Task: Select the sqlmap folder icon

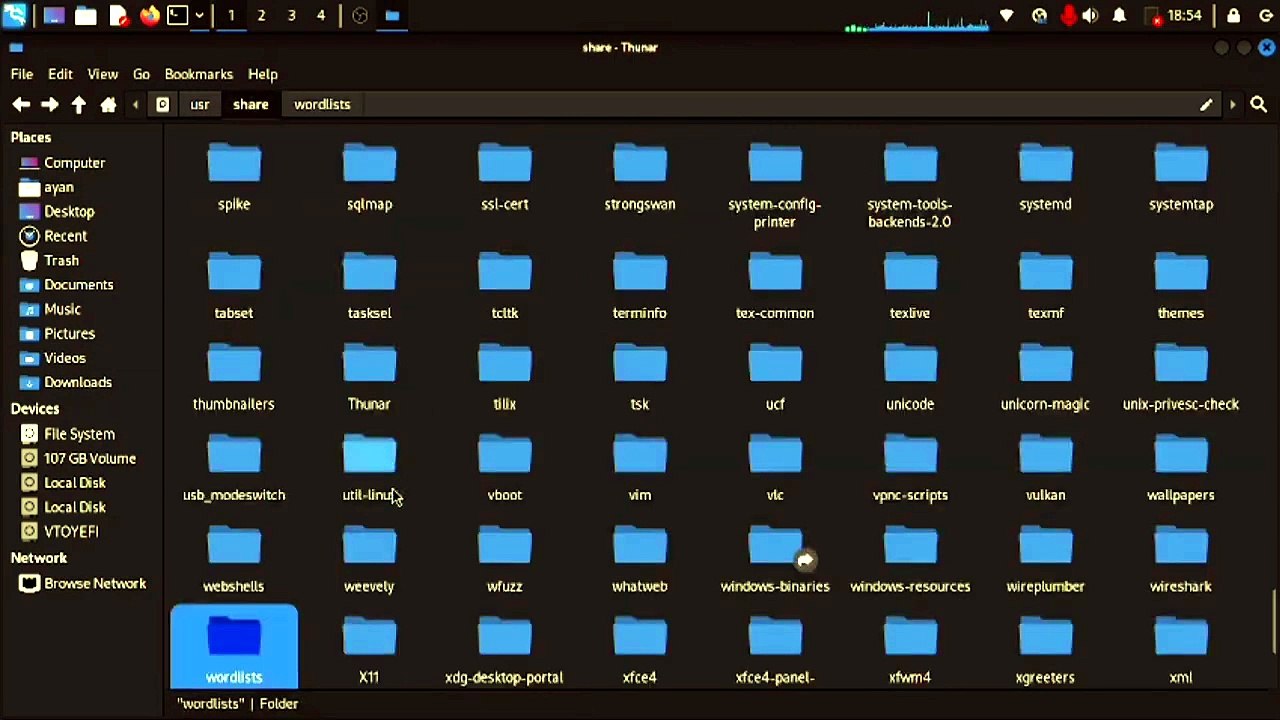Action: [369, 165]
